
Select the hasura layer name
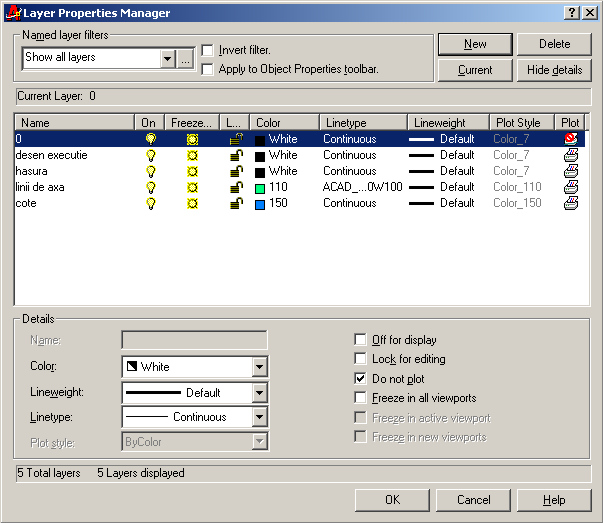[x=32, y=171]
